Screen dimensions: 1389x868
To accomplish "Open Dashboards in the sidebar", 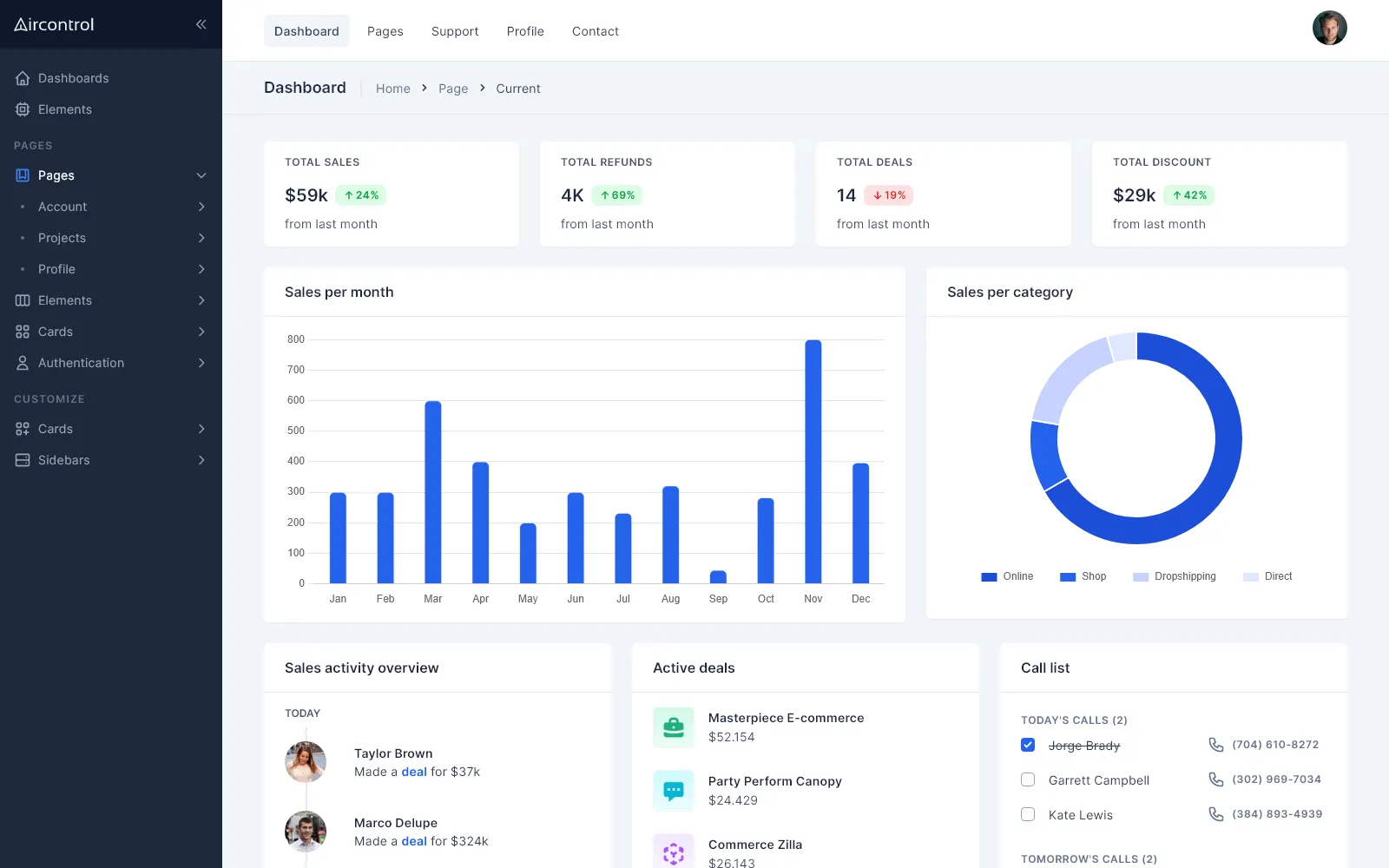I will point(73,78).
